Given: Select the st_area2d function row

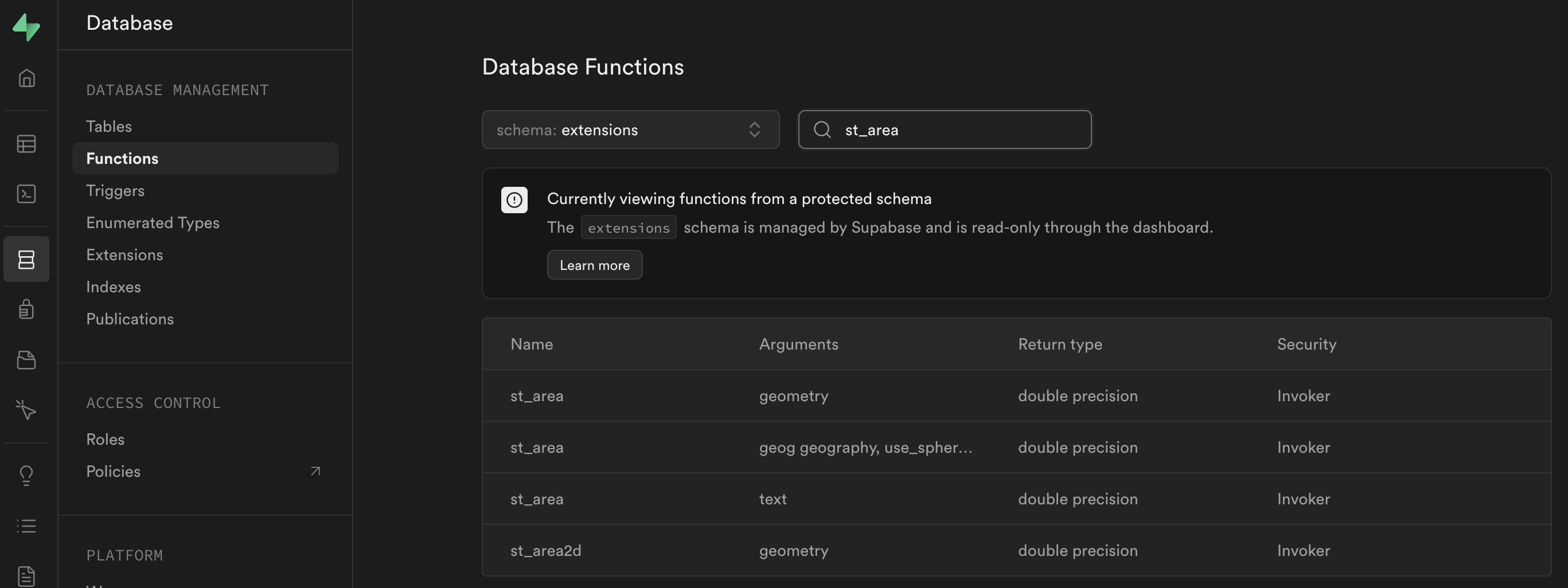Looking at the screenshot, I should point(545,551).
